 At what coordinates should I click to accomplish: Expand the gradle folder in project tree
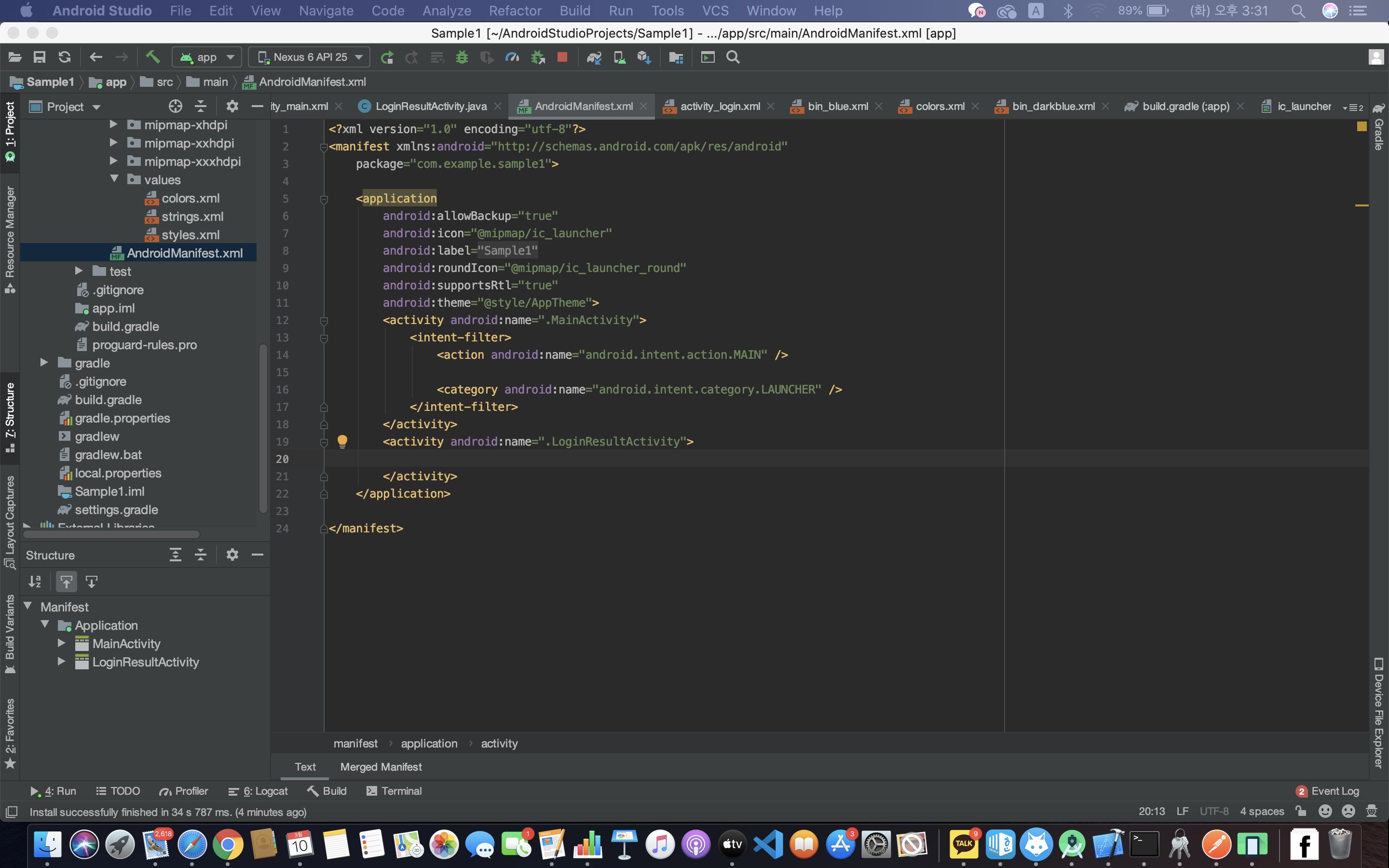tap(44, 363)
